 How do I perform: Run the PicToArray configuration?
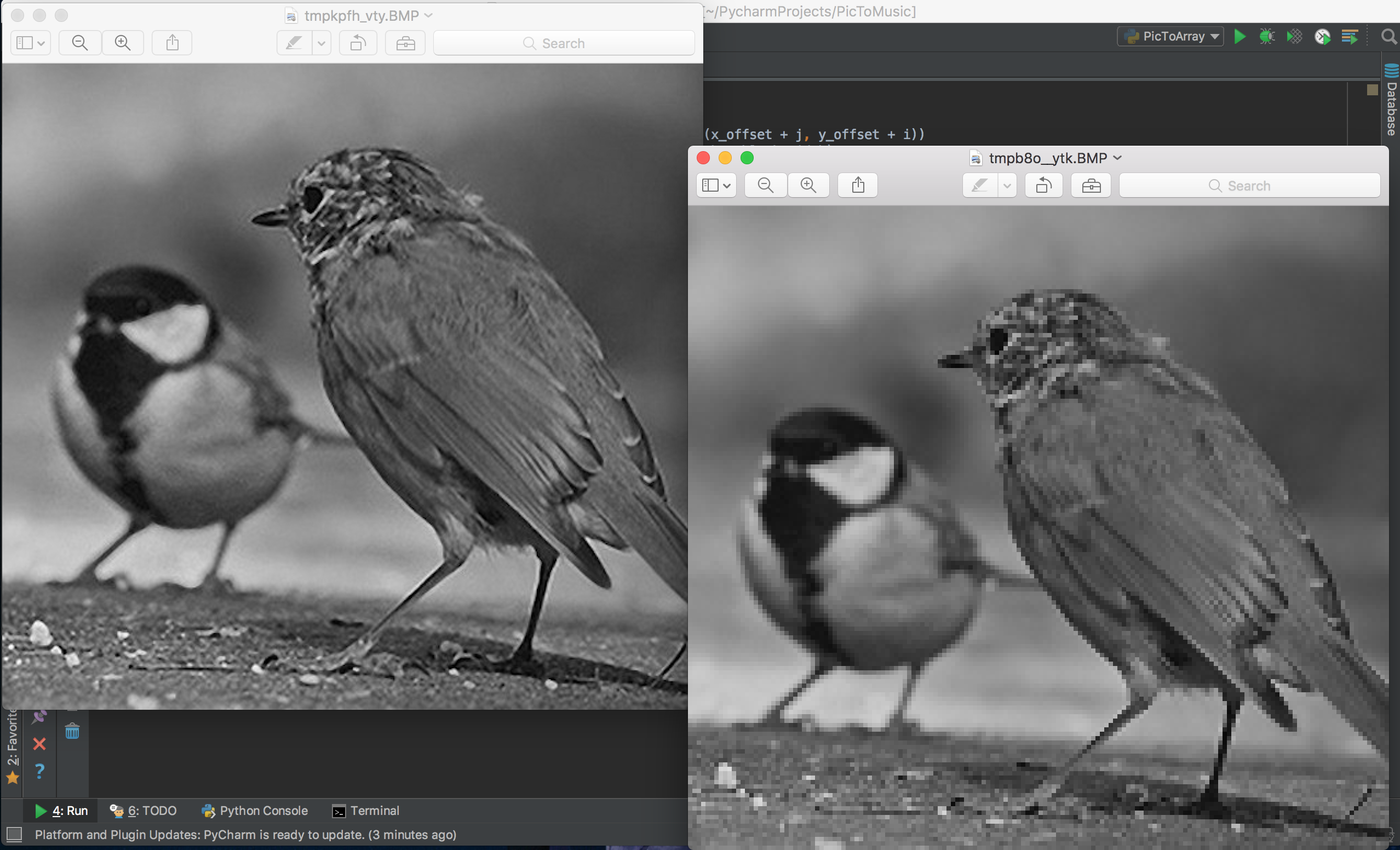pyautogui.click(x=1239, y=37)
